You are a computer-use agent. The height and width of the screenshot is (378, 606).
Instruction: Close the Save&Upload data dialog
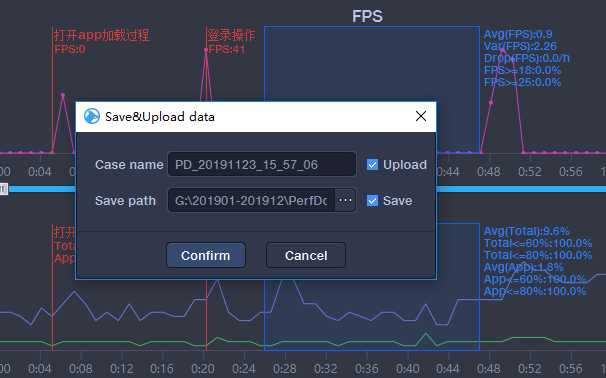coord(421,116)
